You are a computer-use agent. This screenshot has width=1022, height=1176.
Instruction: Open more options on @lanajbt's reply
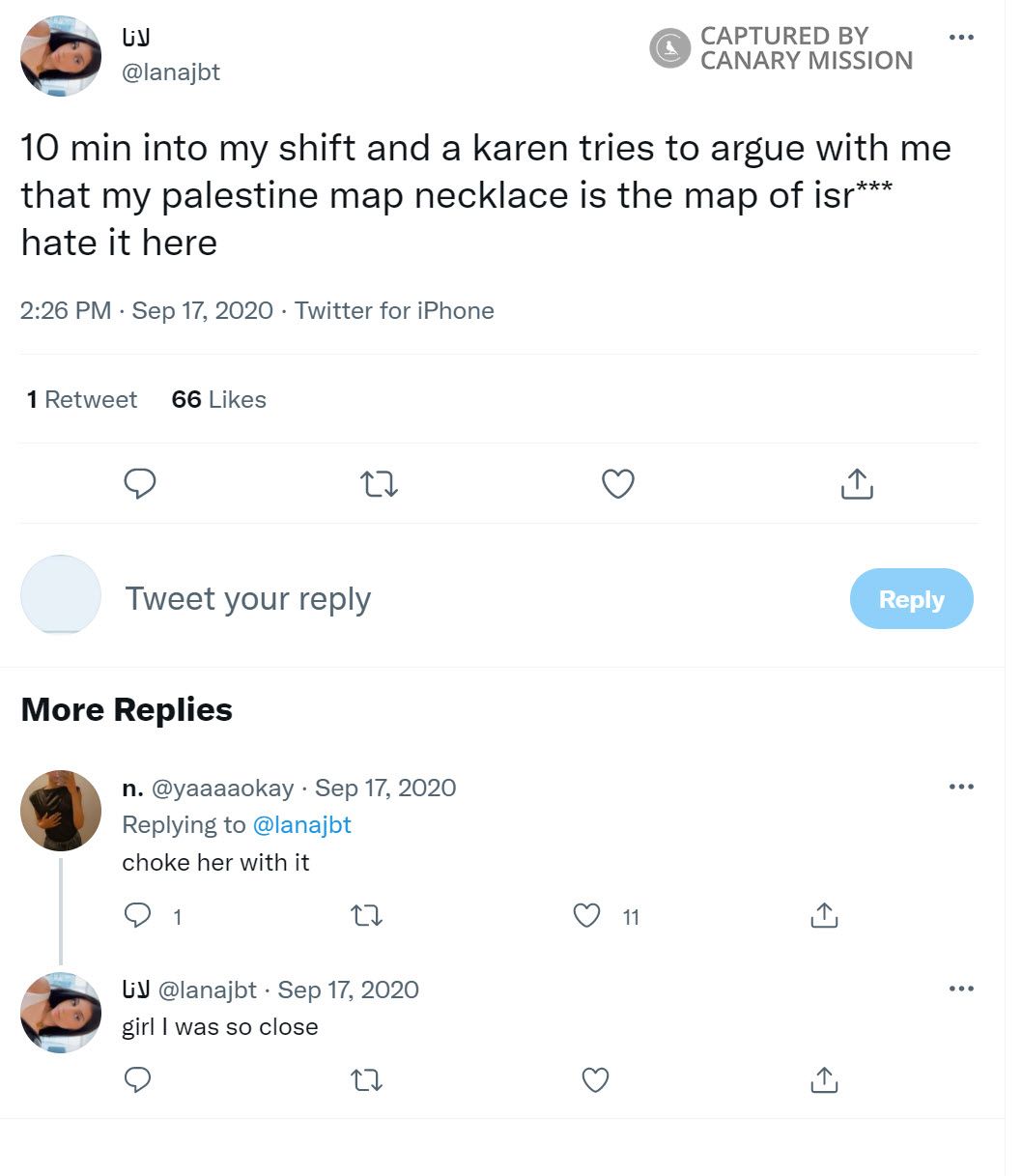point(962,988)
